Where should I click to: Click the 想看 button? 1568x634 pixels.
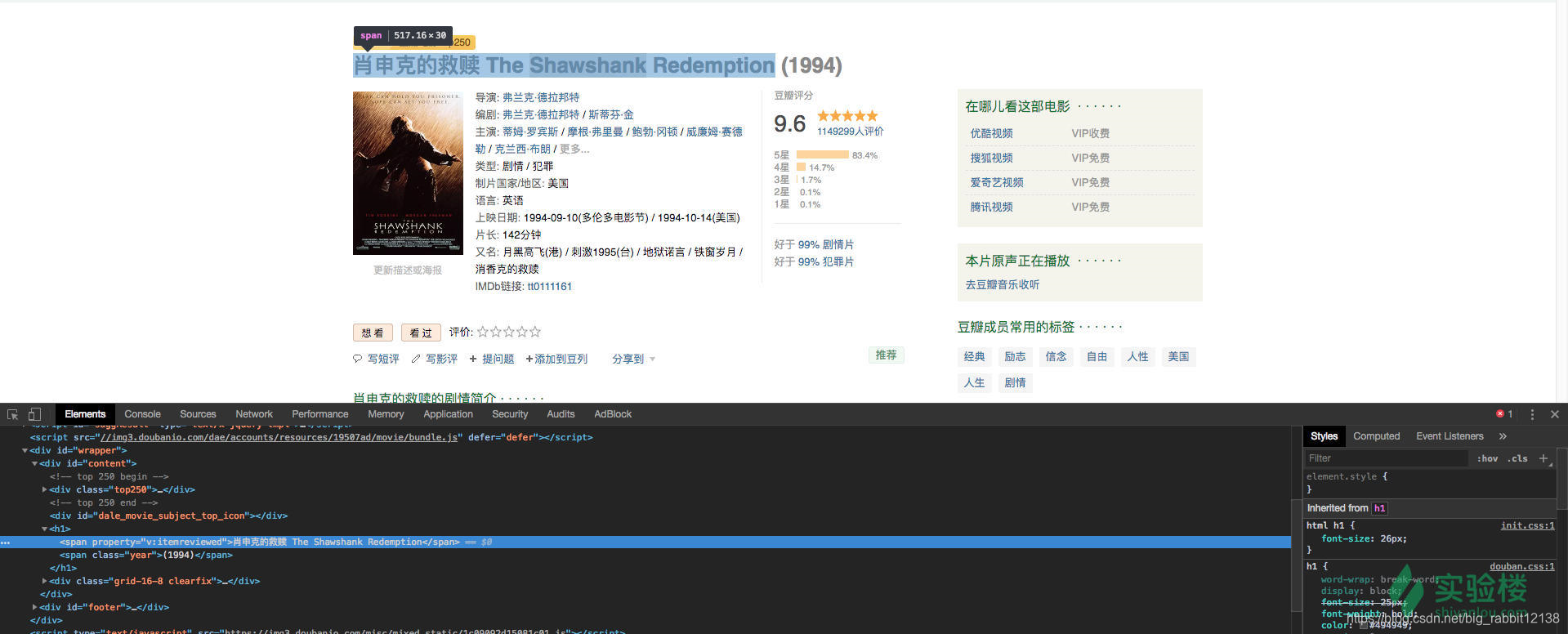point(373,333)
